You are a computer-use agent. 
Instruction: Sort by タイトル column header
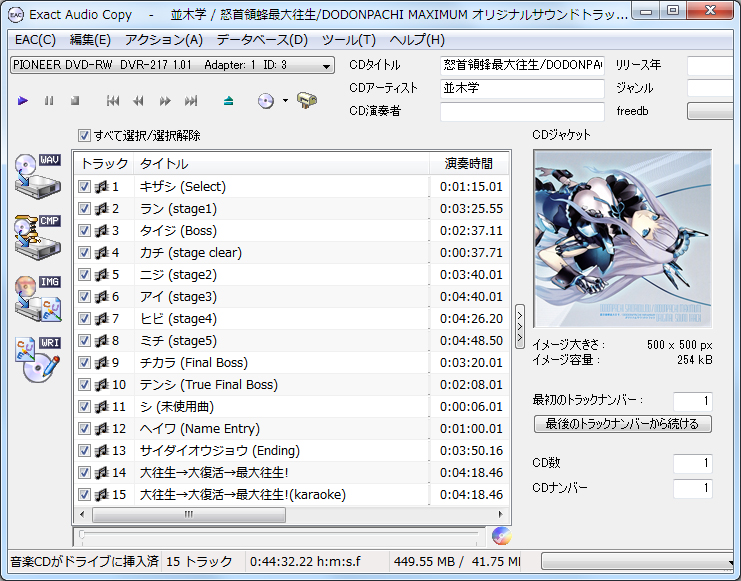[282, 164]
